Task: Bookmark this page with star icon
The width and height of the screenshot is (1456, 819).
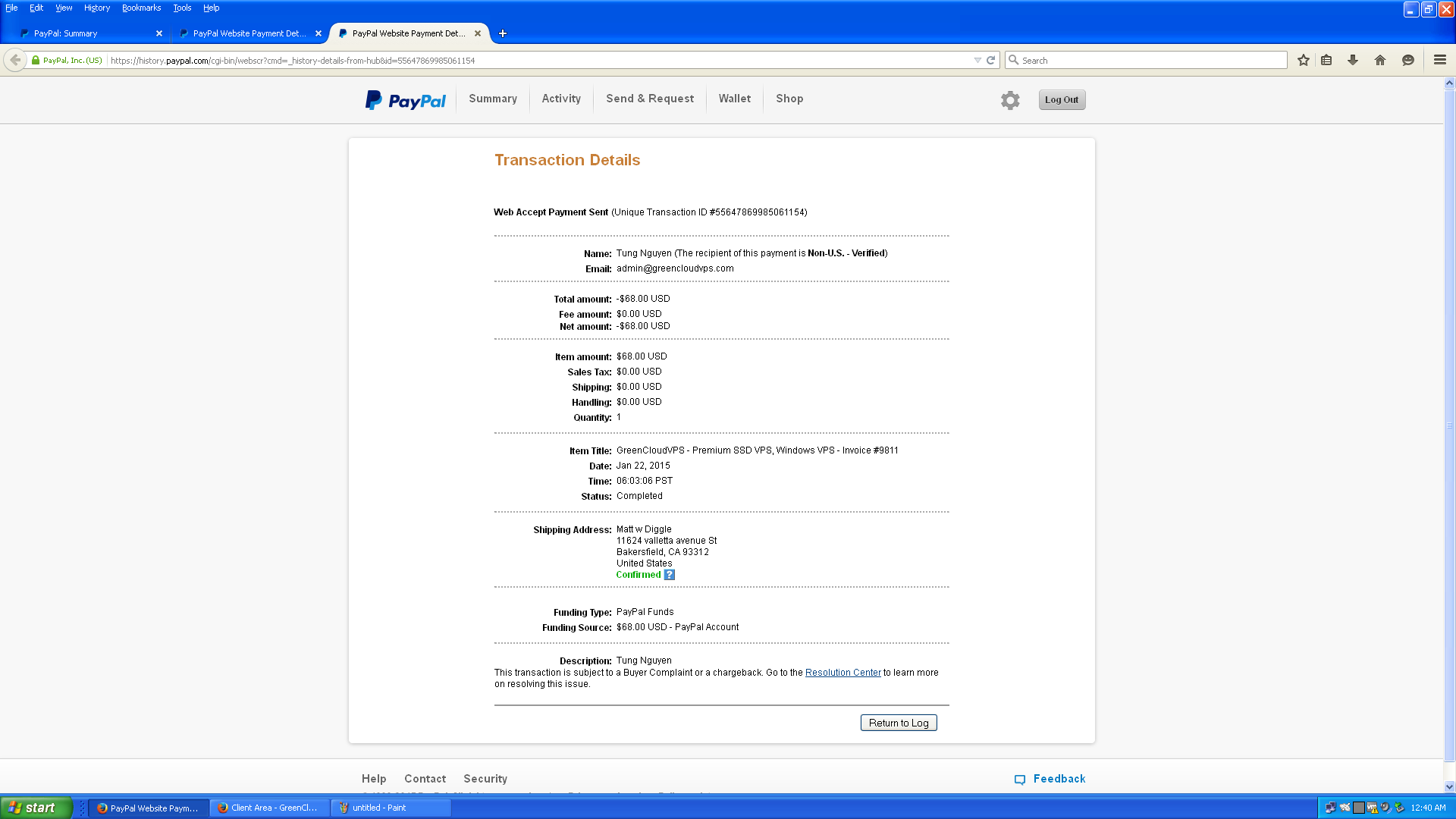Action: pos(1303,61)
